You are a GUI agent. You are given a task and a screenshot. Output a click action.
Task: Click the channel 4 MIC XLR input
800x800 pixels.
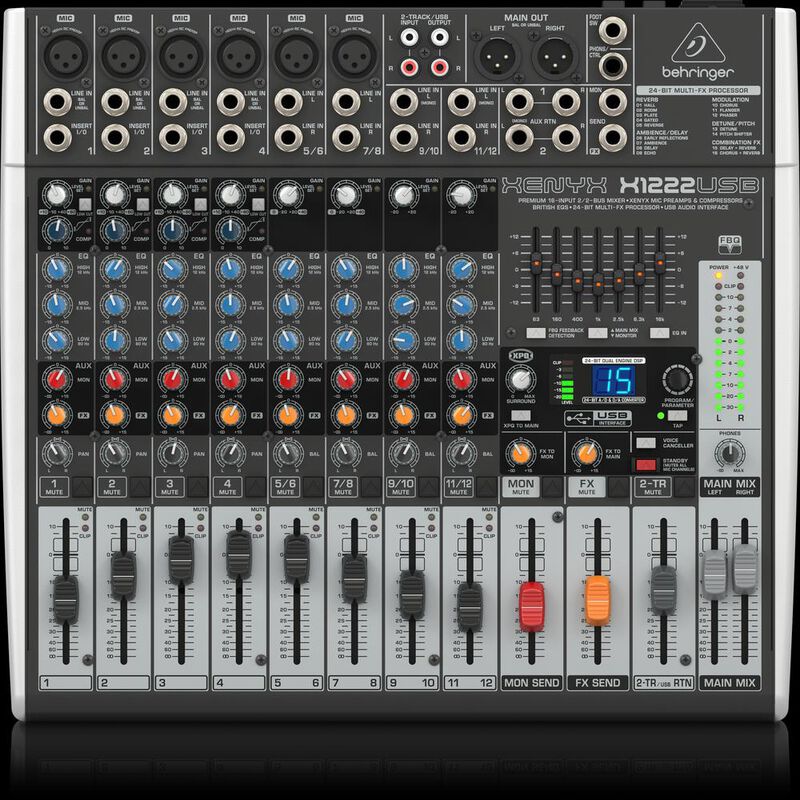coord(239,56)
